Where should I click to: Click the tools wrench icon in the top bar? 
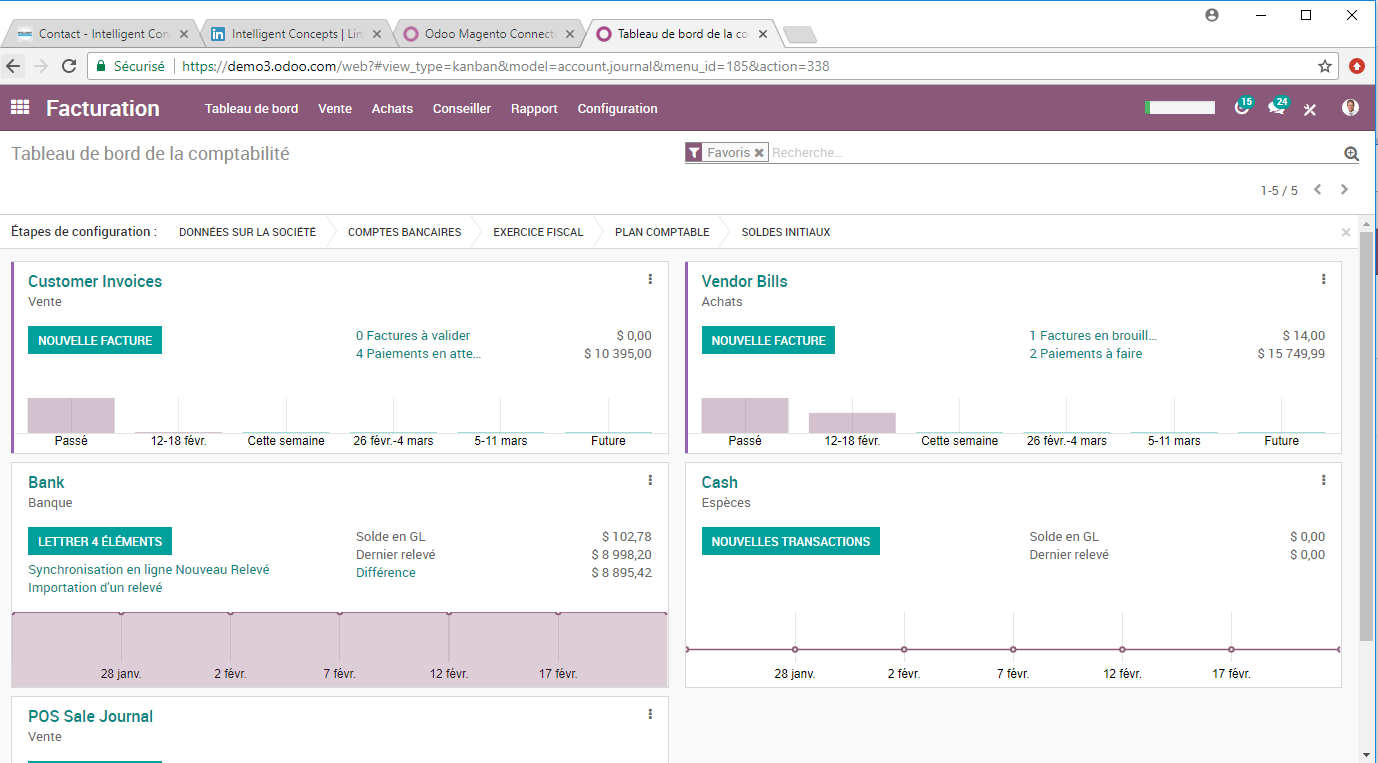coord(1310,108)
